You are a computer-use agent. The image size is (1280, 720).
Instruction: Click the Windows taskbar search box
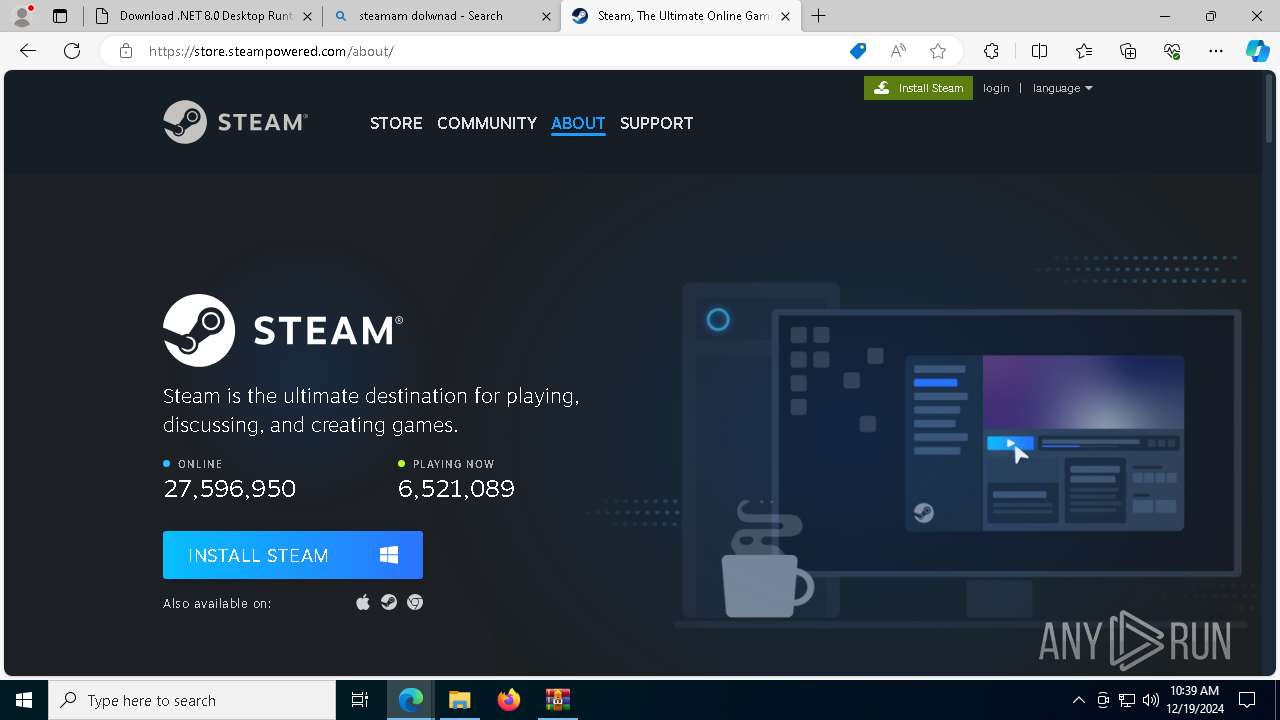[x=192, y=700]
